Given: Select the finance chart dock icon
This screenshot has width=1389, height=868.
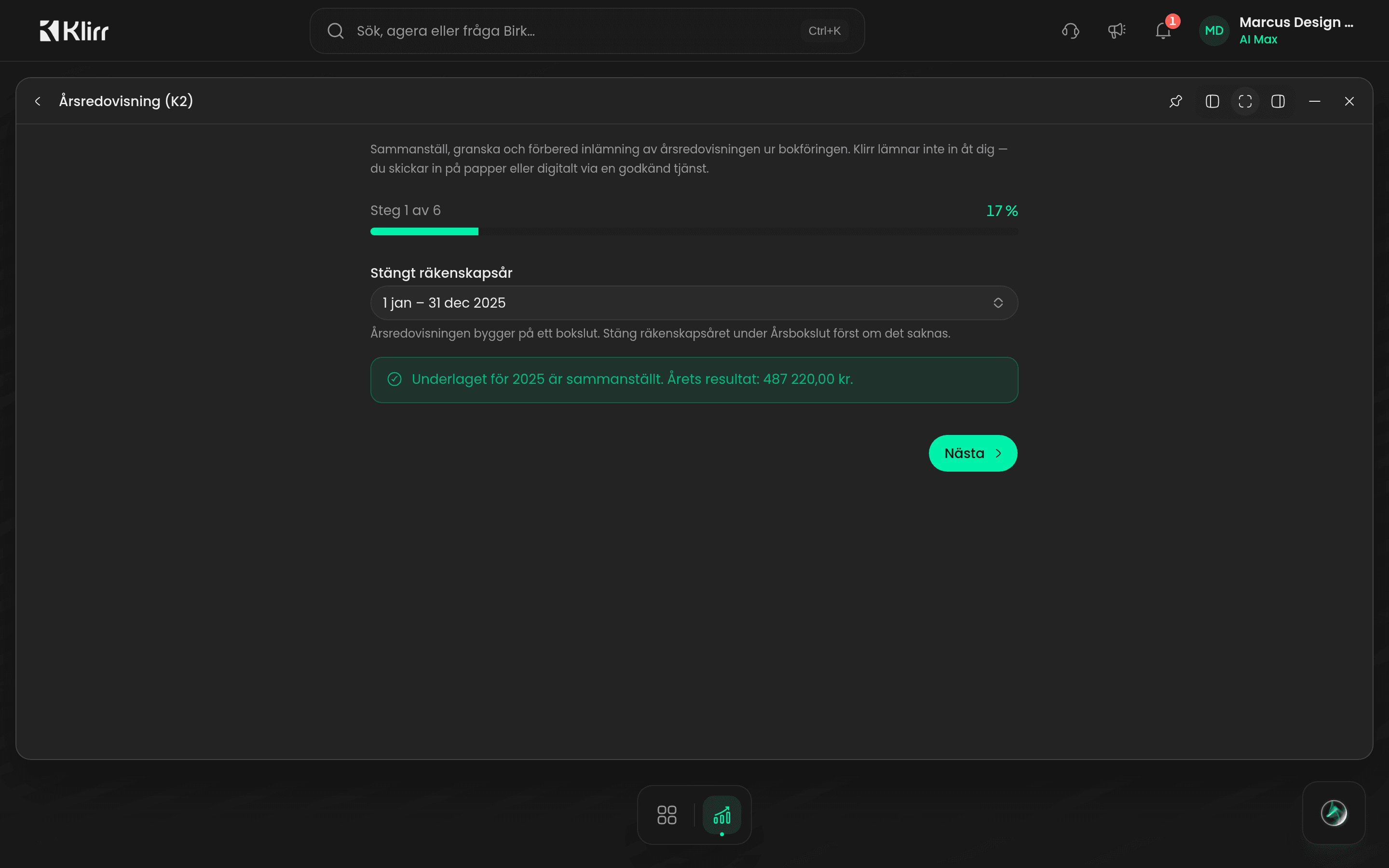Looking at the screenshot, I should 722,814.
